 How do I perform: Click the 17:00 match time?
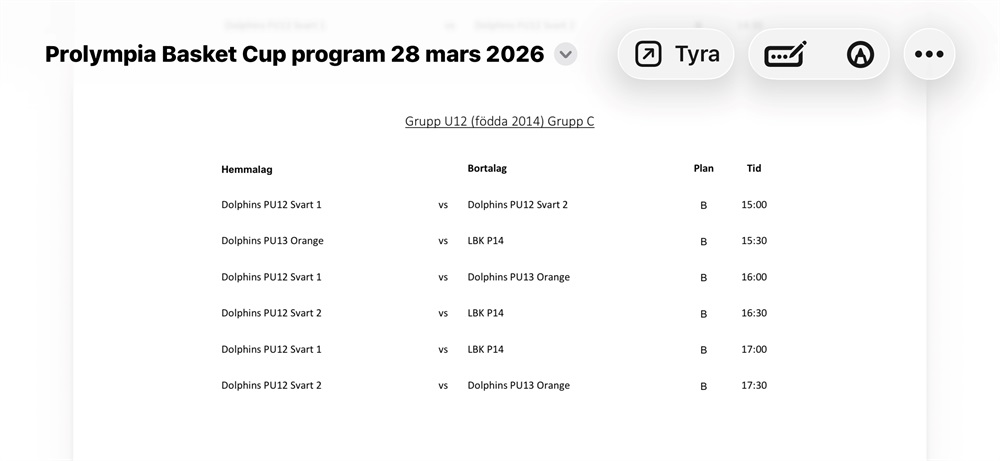[754, 349]
